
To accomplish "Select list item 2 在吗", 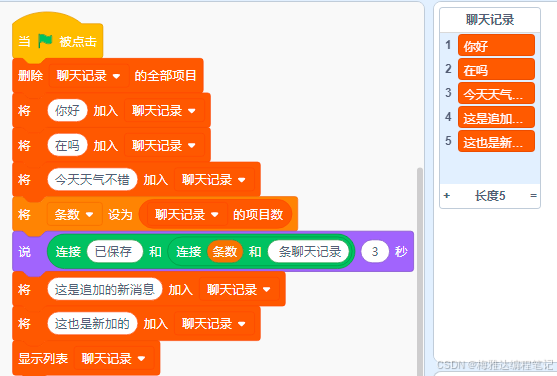I will click(496, 69).
